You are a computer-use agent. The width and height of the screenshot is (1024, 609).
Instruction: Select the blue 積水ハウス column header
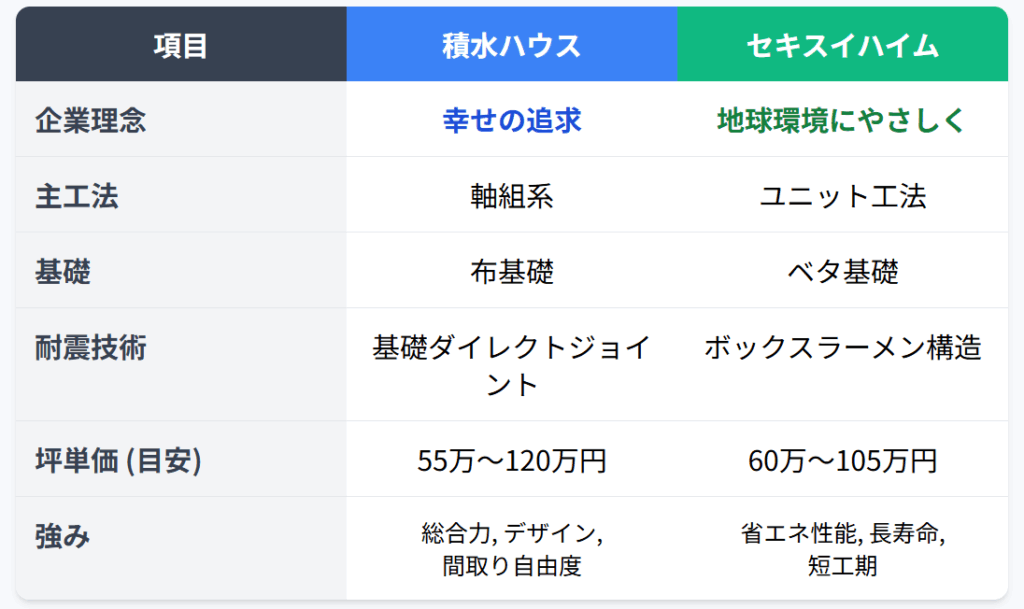tap(511, 45)
